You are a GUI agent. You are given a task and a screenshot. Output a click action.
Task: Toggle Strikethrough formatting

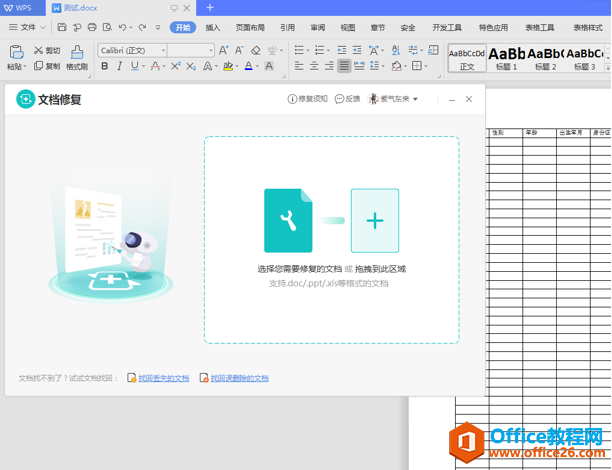tap(155, 66)
